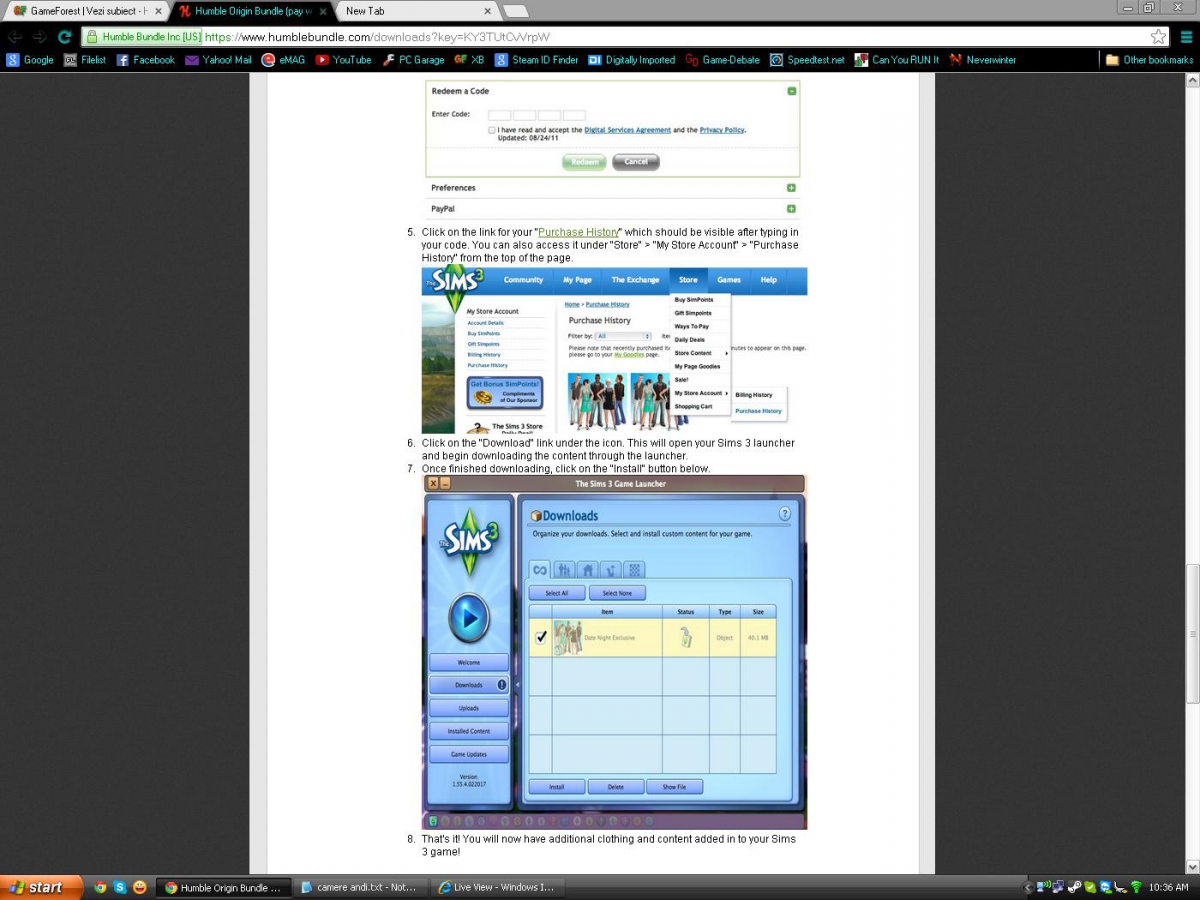Open the Facebook bookmark

coord(146,60)
